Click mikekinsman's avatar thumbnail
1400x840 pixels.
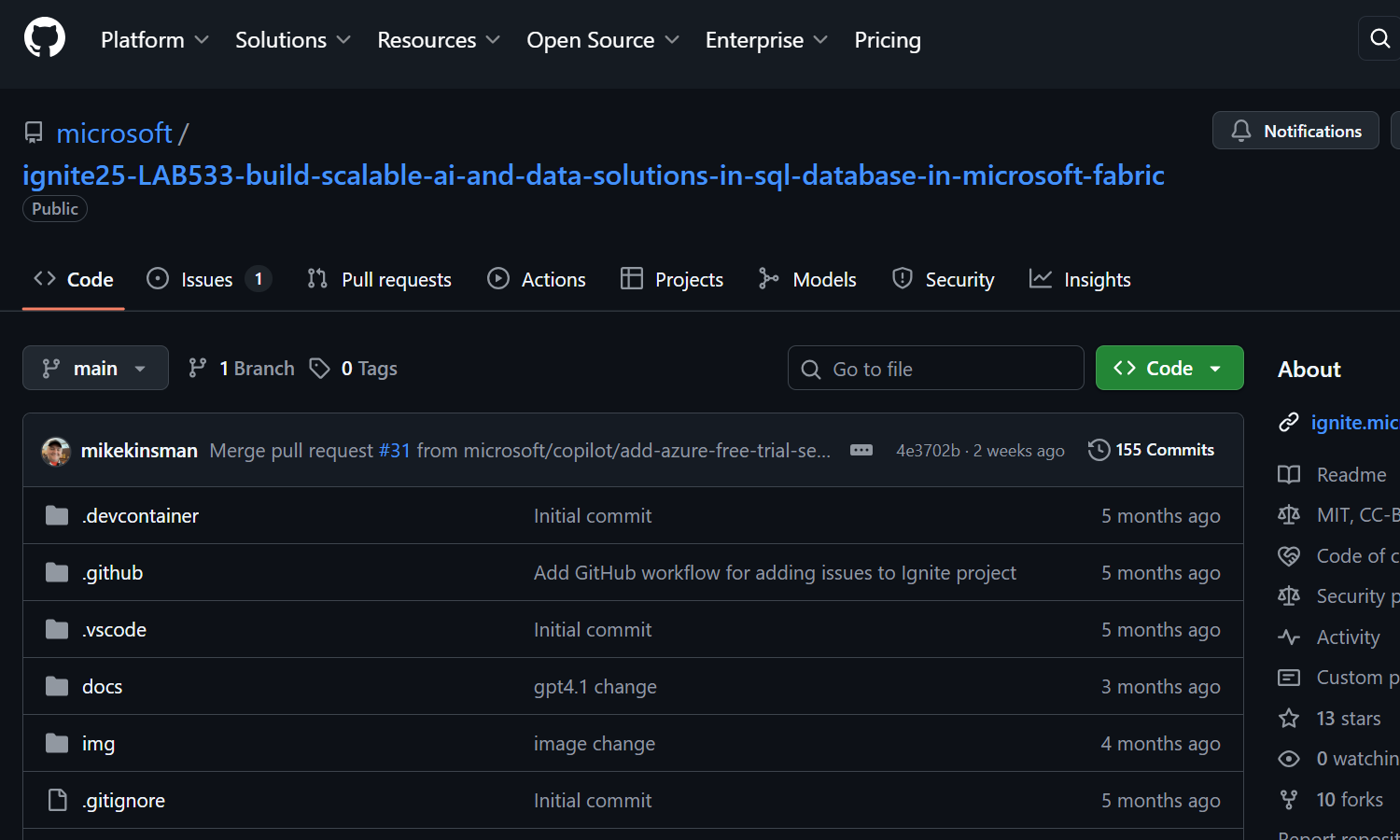click(x=56, y=451)
